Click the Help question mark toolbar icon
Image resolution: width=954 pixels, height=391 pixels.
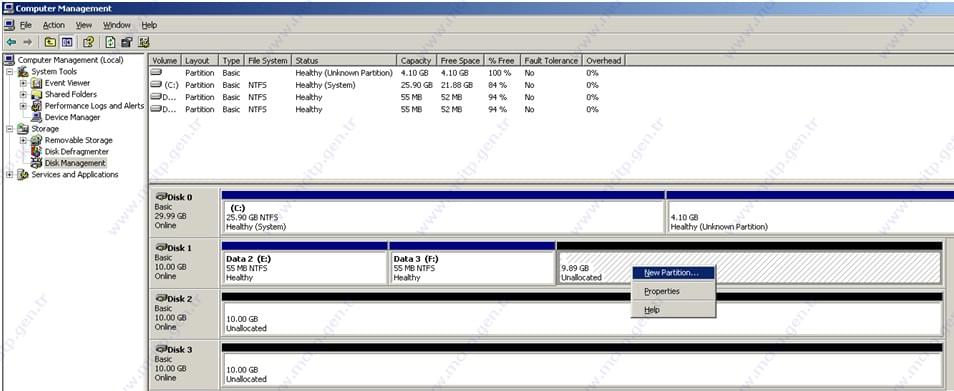point(89,42)
